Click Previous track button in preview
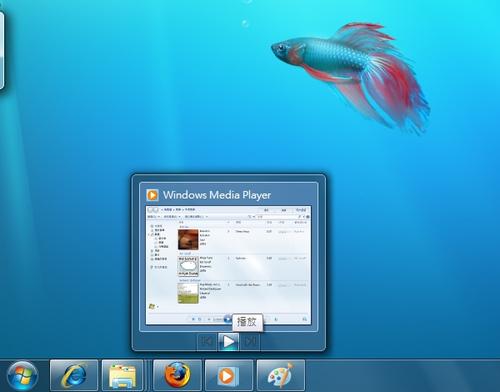This screenshot has height=392, width=500. pyautogui.click(x=207, y=341)
